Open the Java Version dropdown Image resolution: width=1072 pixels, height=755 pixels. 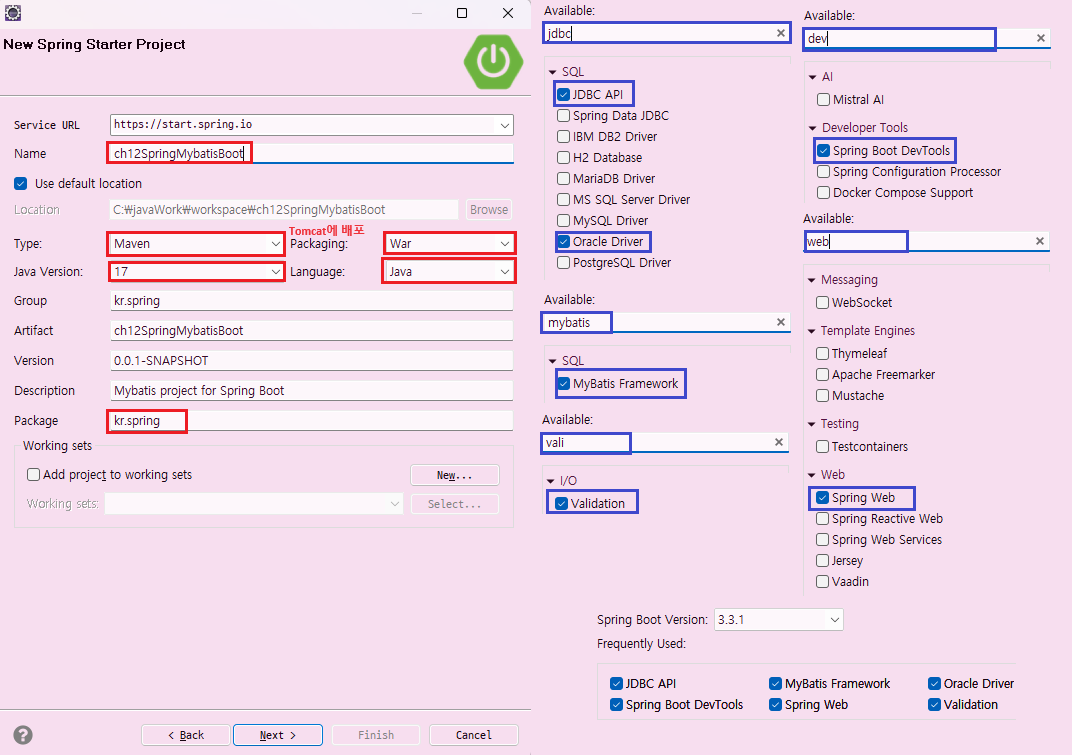coord(276,271)
